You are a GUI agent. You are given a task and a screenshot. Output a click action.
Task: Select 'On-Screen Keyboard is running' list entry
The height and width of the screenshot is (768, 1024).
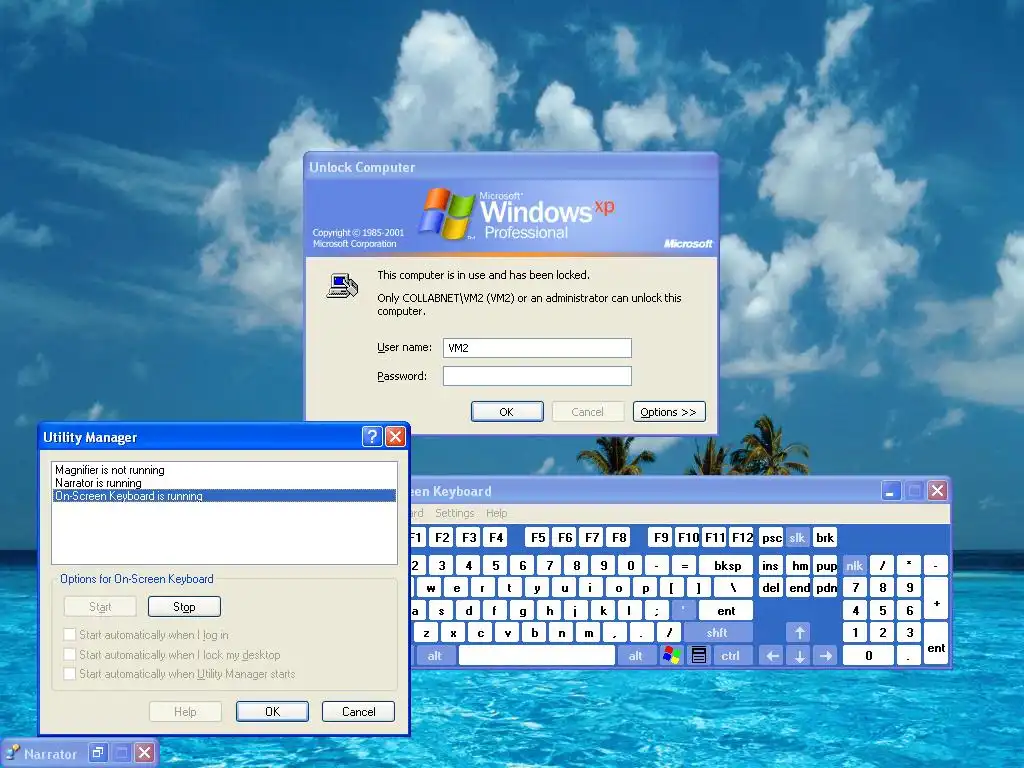pos(224,496)
